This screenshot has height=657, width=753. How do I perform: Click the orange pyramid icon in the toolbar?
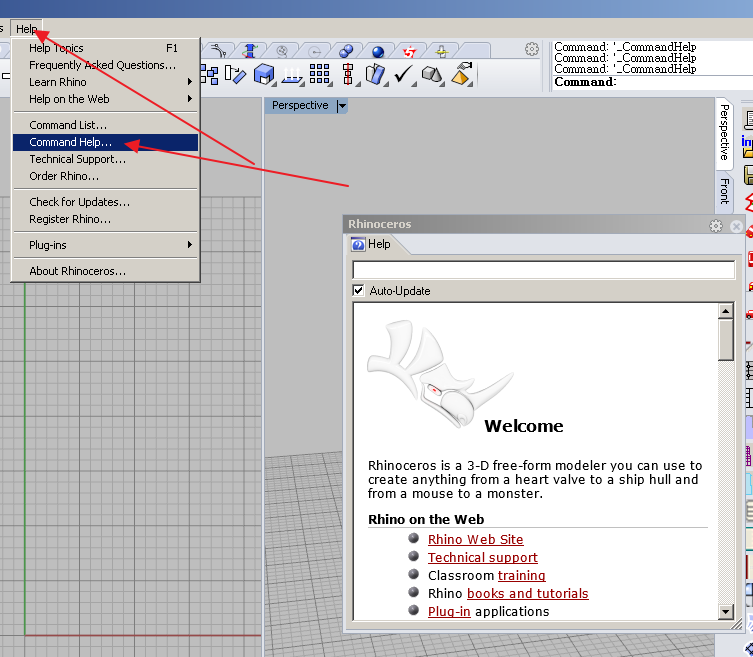point(461,74)
